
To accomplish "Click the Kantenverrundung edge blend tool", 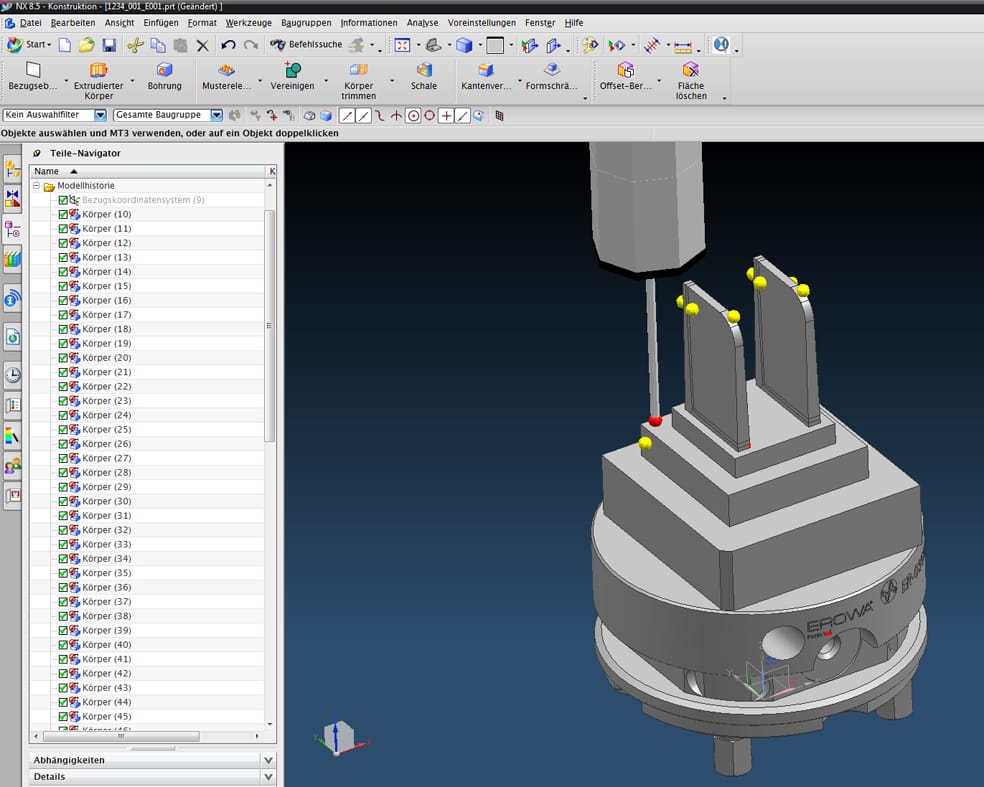I will (486, 76).
